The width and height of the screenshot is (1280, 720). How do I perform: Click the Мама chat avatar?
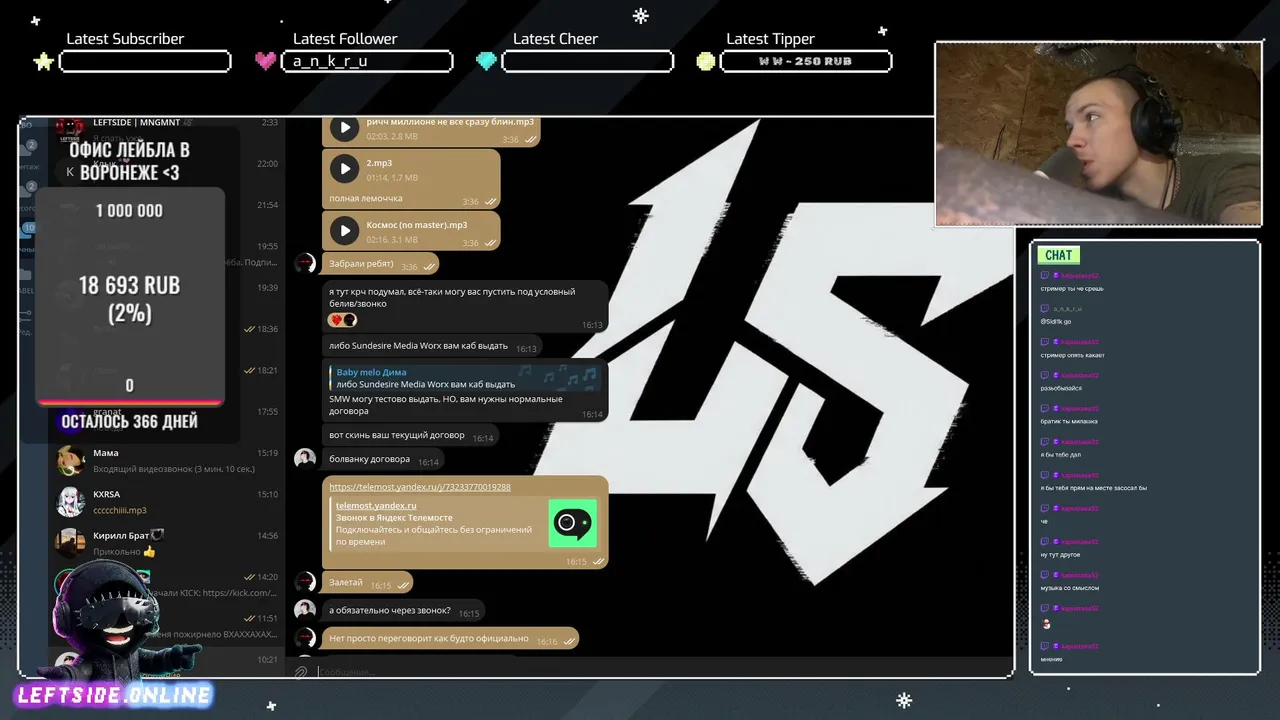coord(71,461)
